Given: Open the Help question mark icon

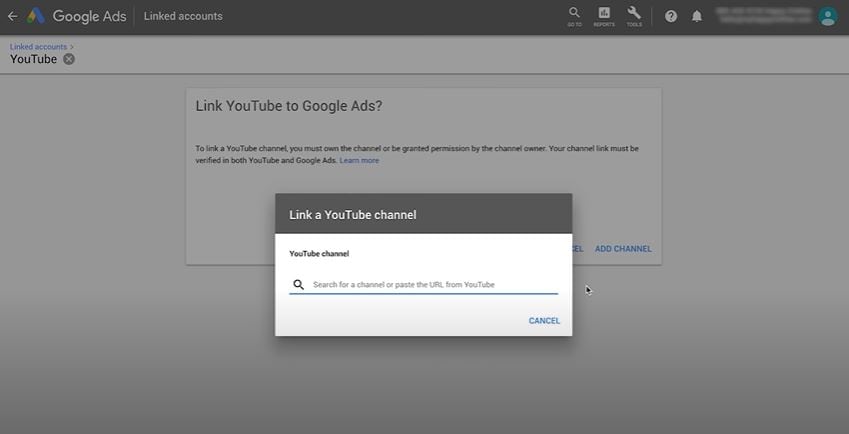Looking at the screenshot, I should pyautogui.click(x=671, y=16).
